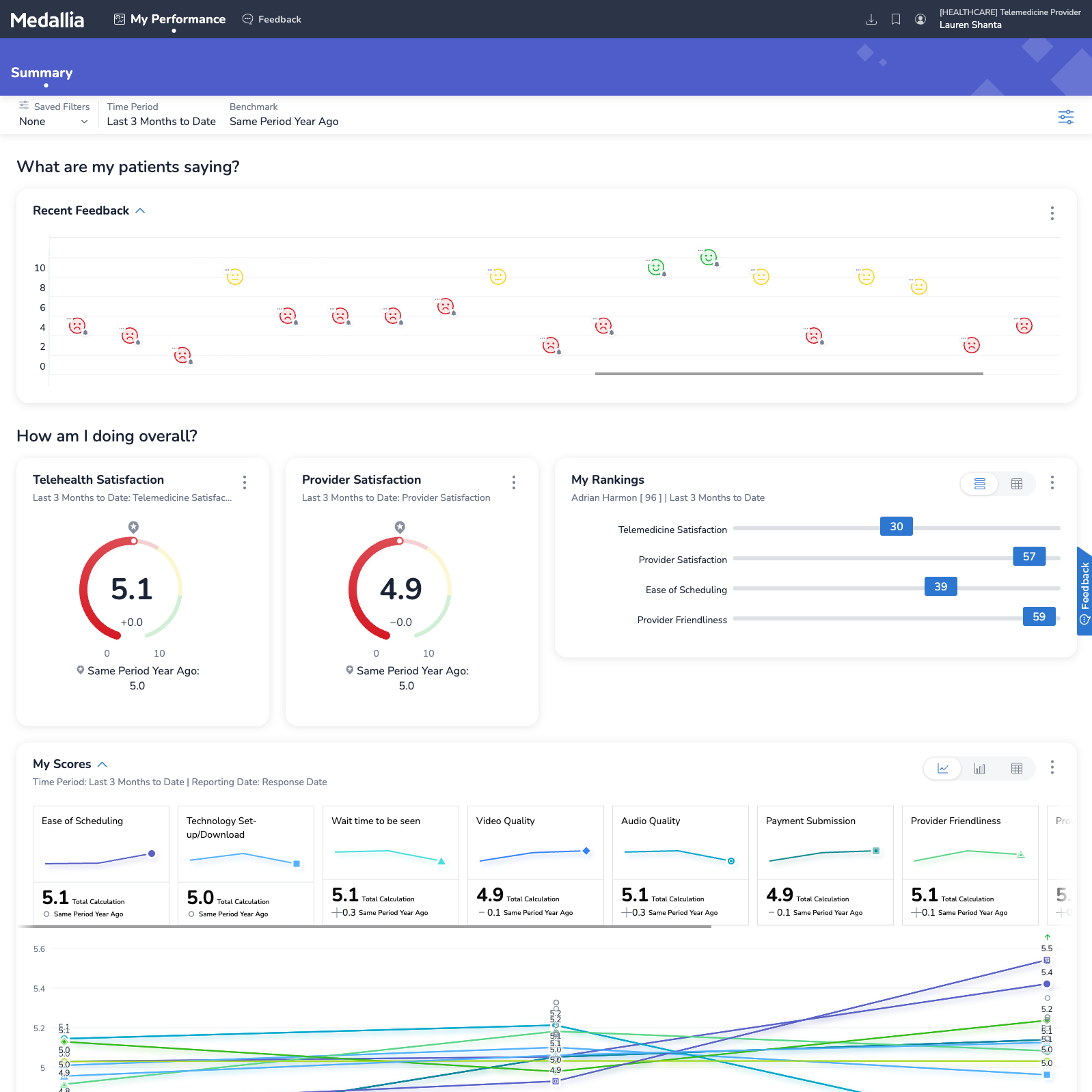Switch My Rankings to table view

pyautogui.click(x=1016, y=484)
